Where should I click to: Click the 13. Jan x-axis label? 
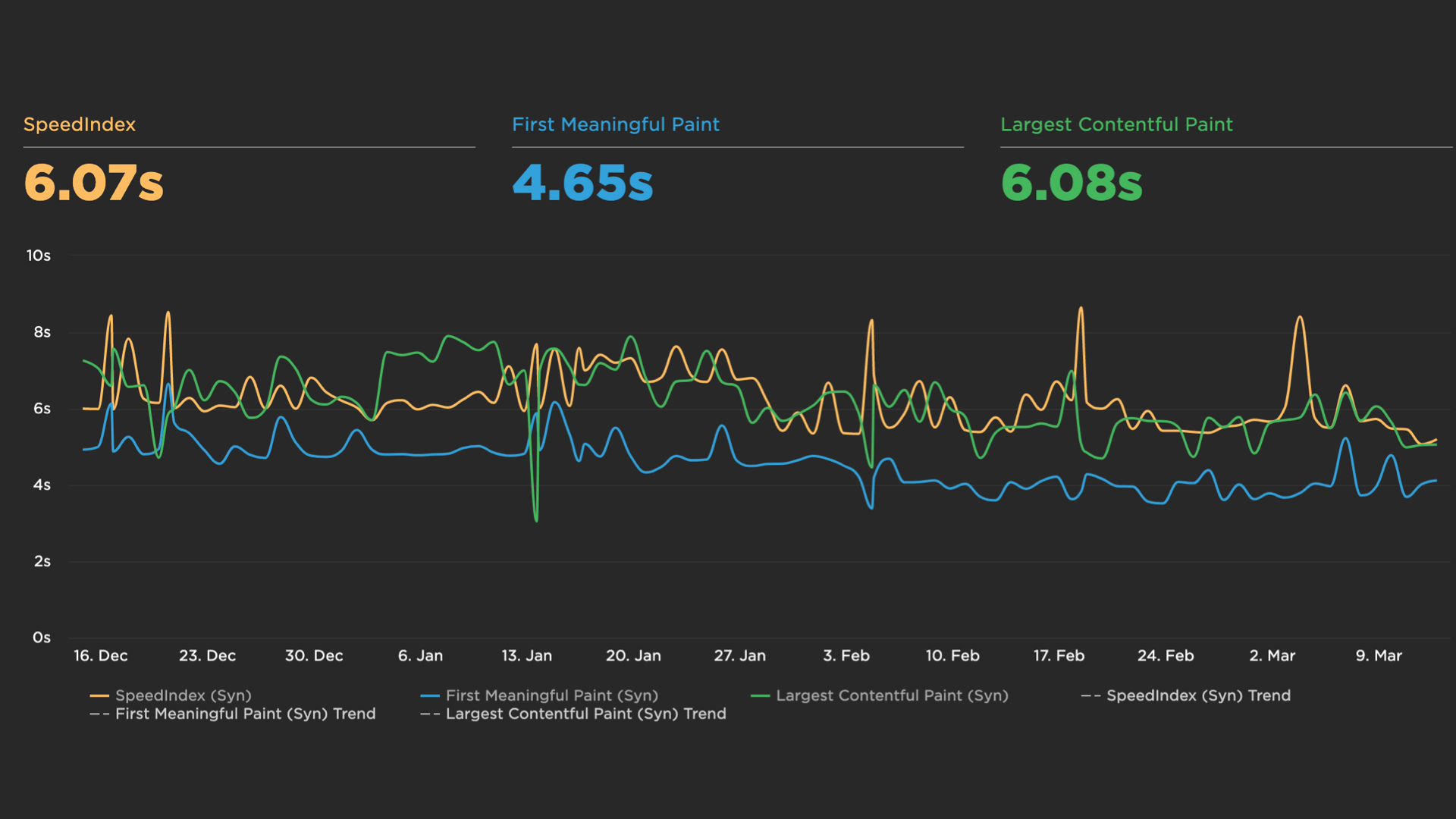point(526,656)
